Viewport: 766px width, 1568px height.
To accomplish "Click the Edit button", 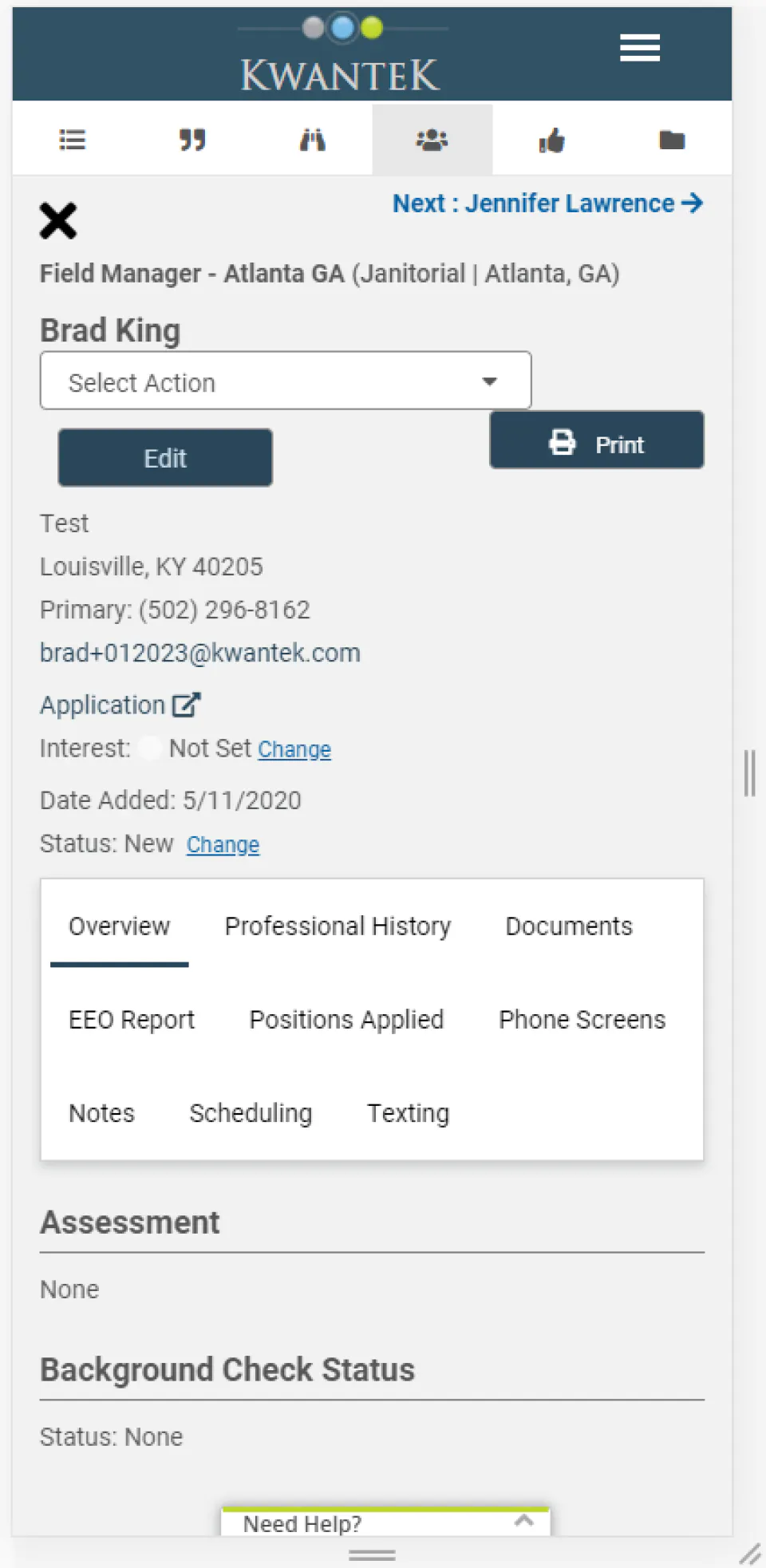I will (x=165, y=458).
